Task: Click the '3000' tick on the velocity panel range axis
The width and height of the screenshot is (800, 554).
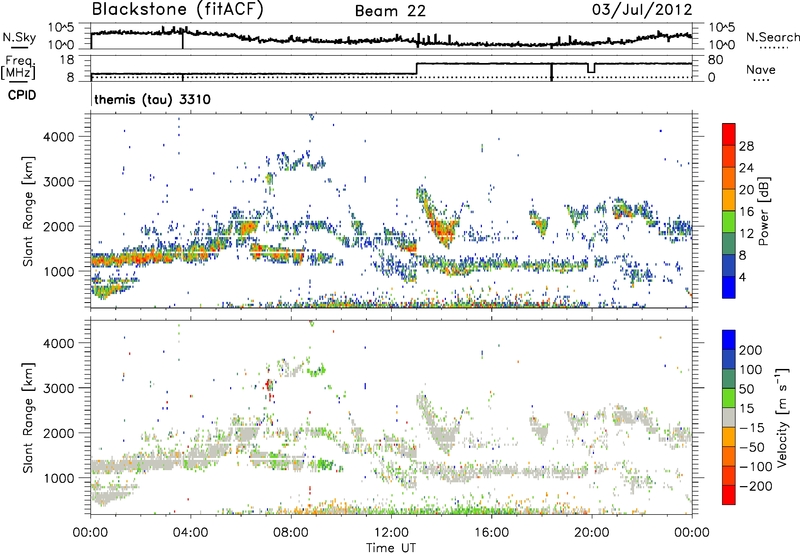Action: pyautogui.click(x=59, y=388)
